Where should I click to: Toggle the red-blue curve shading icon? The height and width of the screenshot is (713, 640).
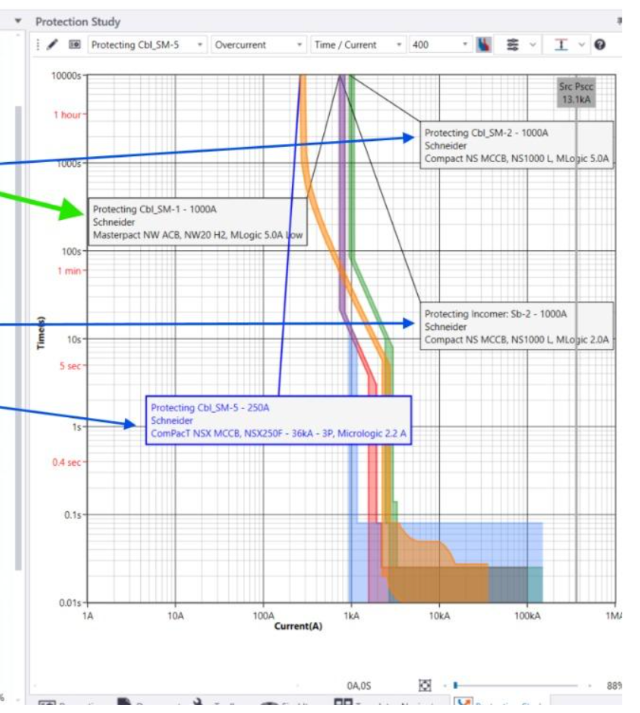484,45
